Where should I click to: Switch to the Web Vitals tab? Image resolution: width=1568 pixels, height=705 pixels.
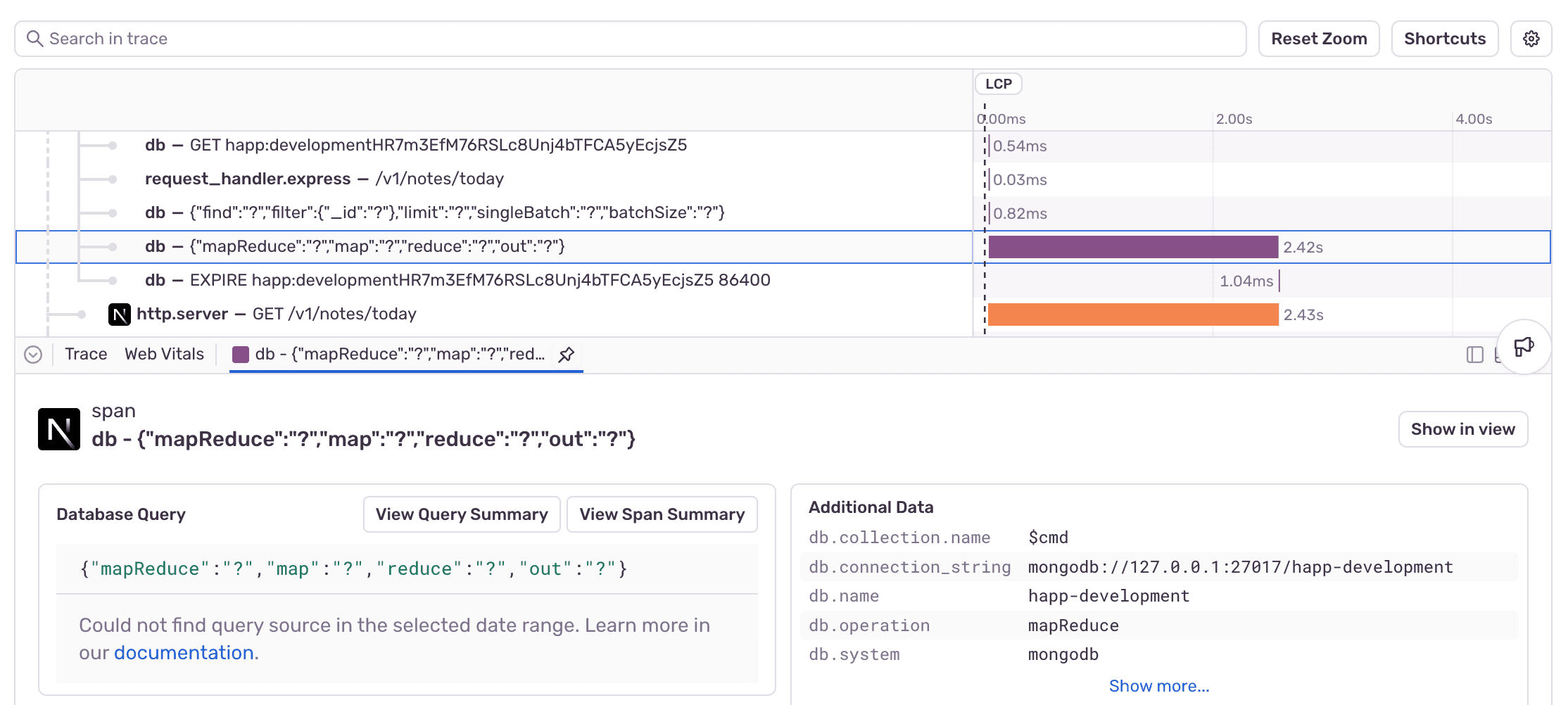(x=164, y=354)
